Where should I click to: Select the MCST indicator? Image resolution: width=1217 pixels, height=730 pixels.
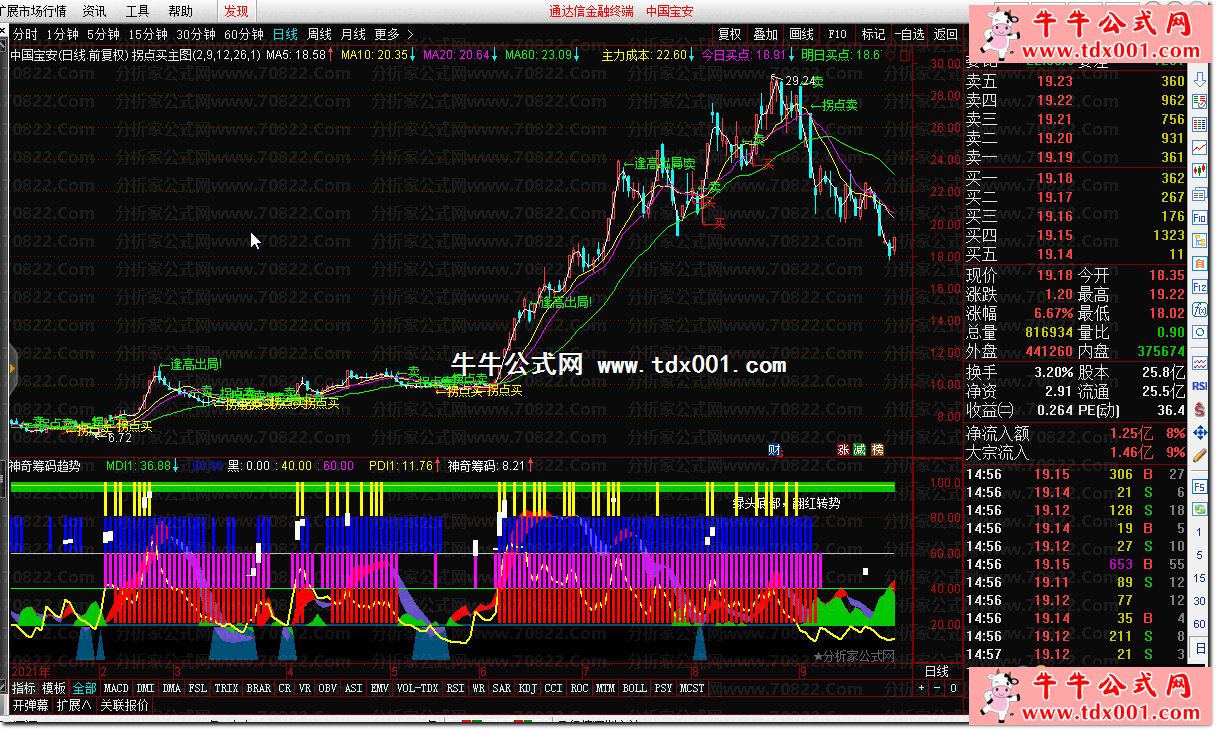(x=692, y=688)
